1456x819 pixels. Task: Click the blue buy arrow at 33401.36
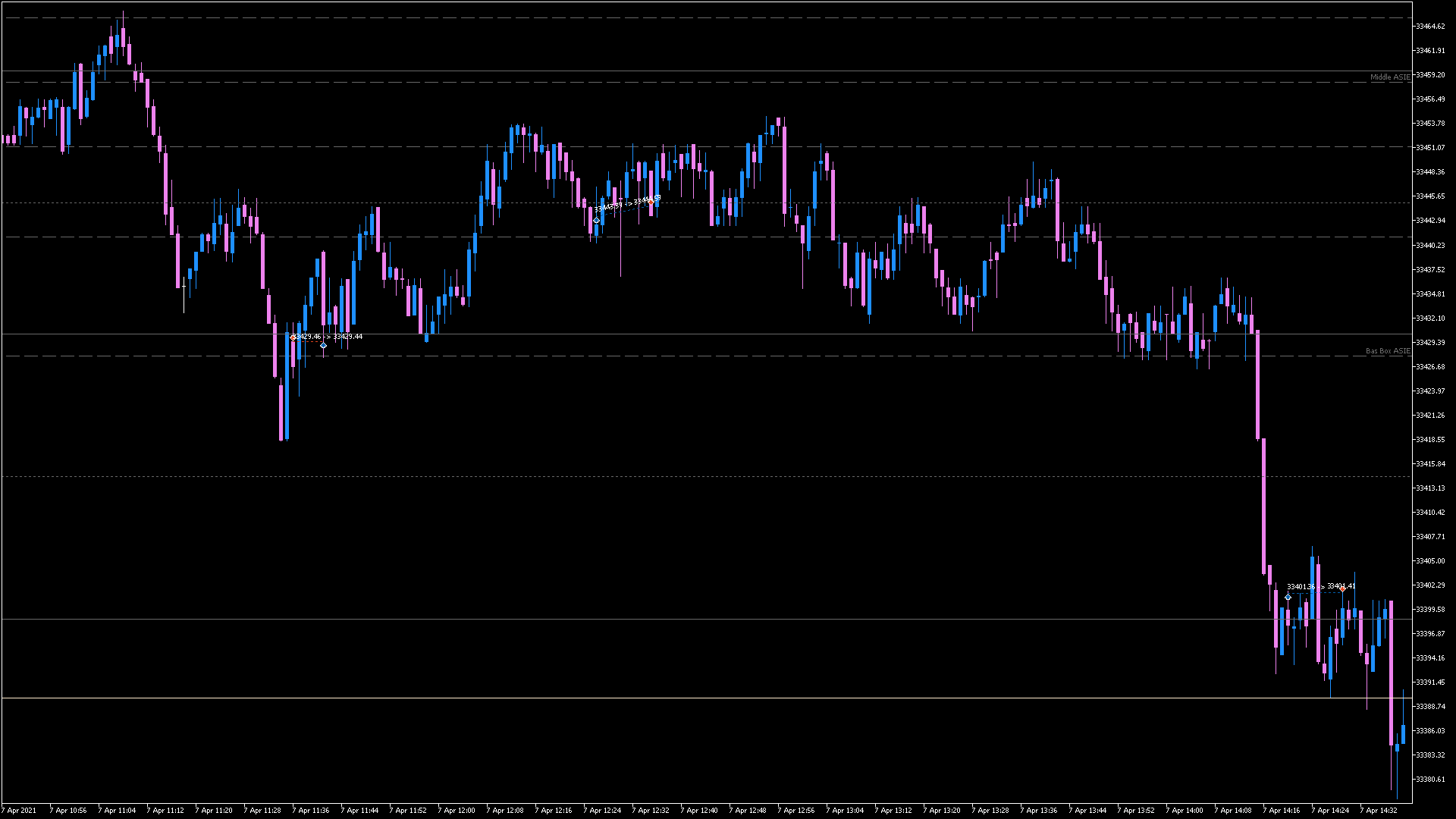(x=1288, y=598)
